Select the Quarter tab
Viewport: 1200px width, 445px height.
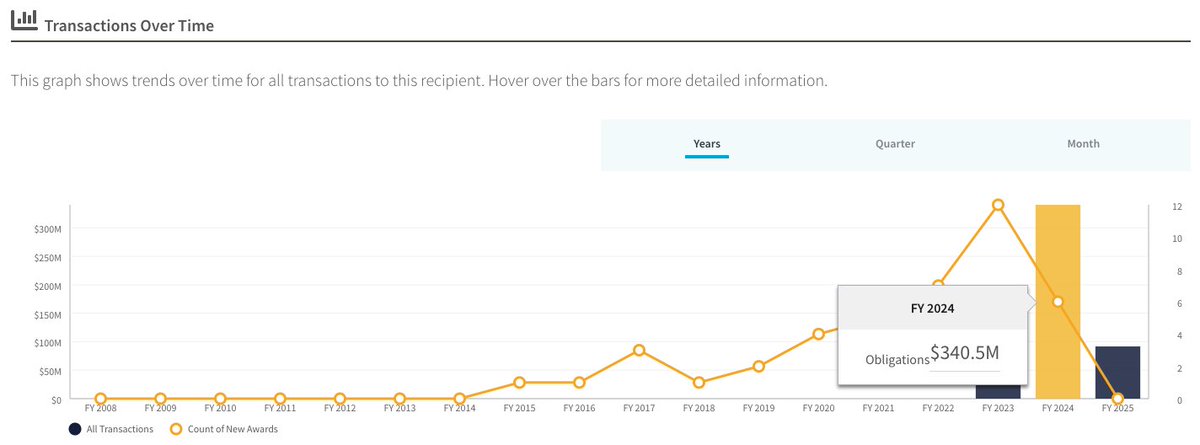click(895, 144)
